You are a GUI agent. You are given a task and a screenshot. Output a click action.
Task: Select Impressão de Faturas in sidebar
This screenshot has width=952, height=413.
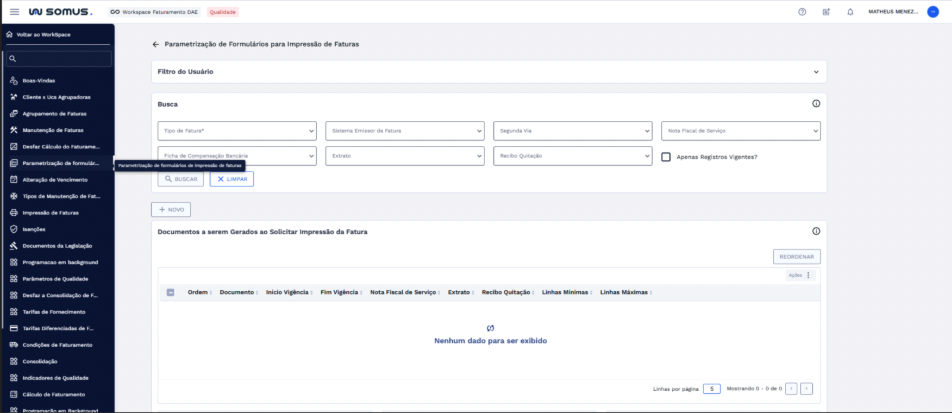tap(50, 212)
